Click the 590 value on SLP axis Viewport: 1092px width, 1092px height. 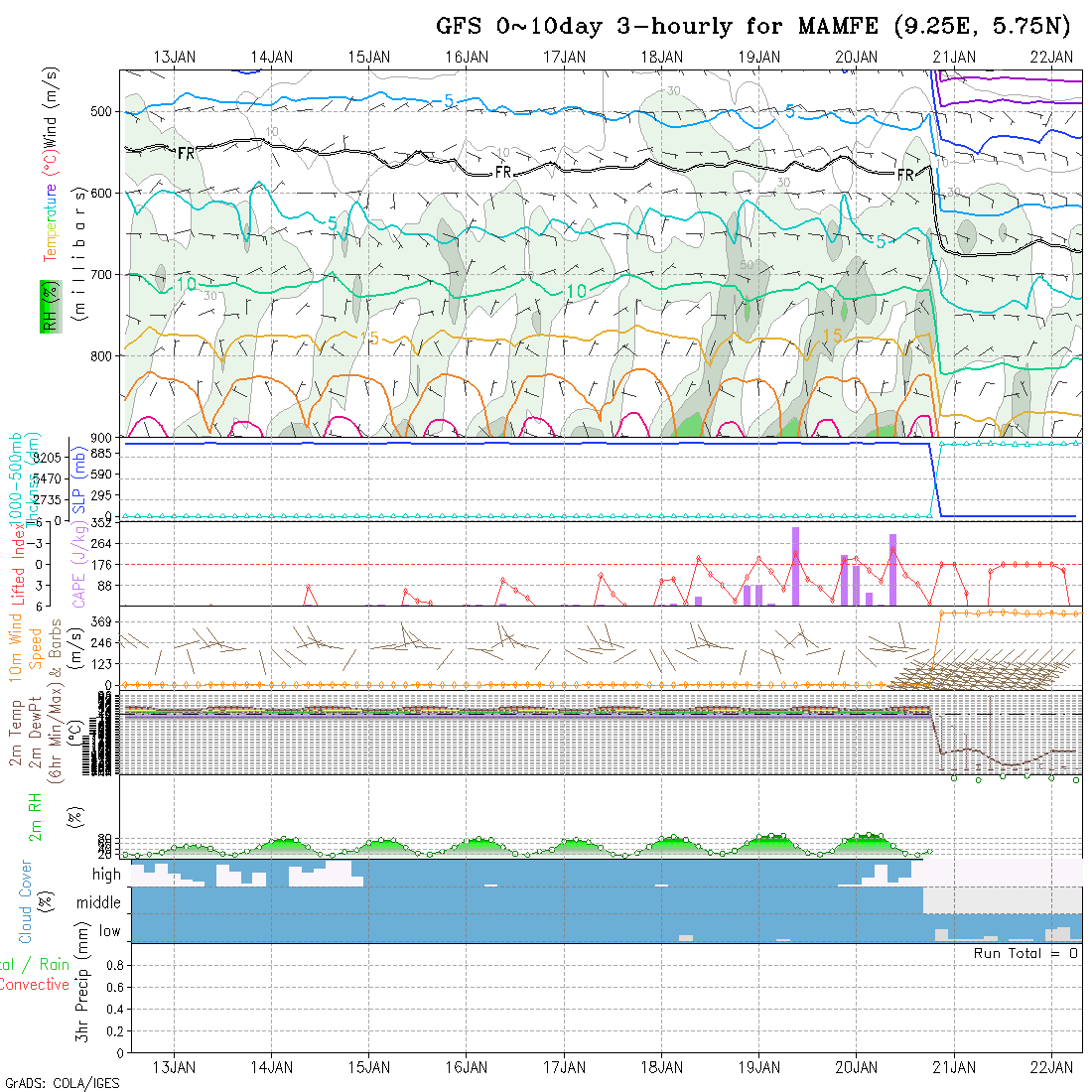101,475
